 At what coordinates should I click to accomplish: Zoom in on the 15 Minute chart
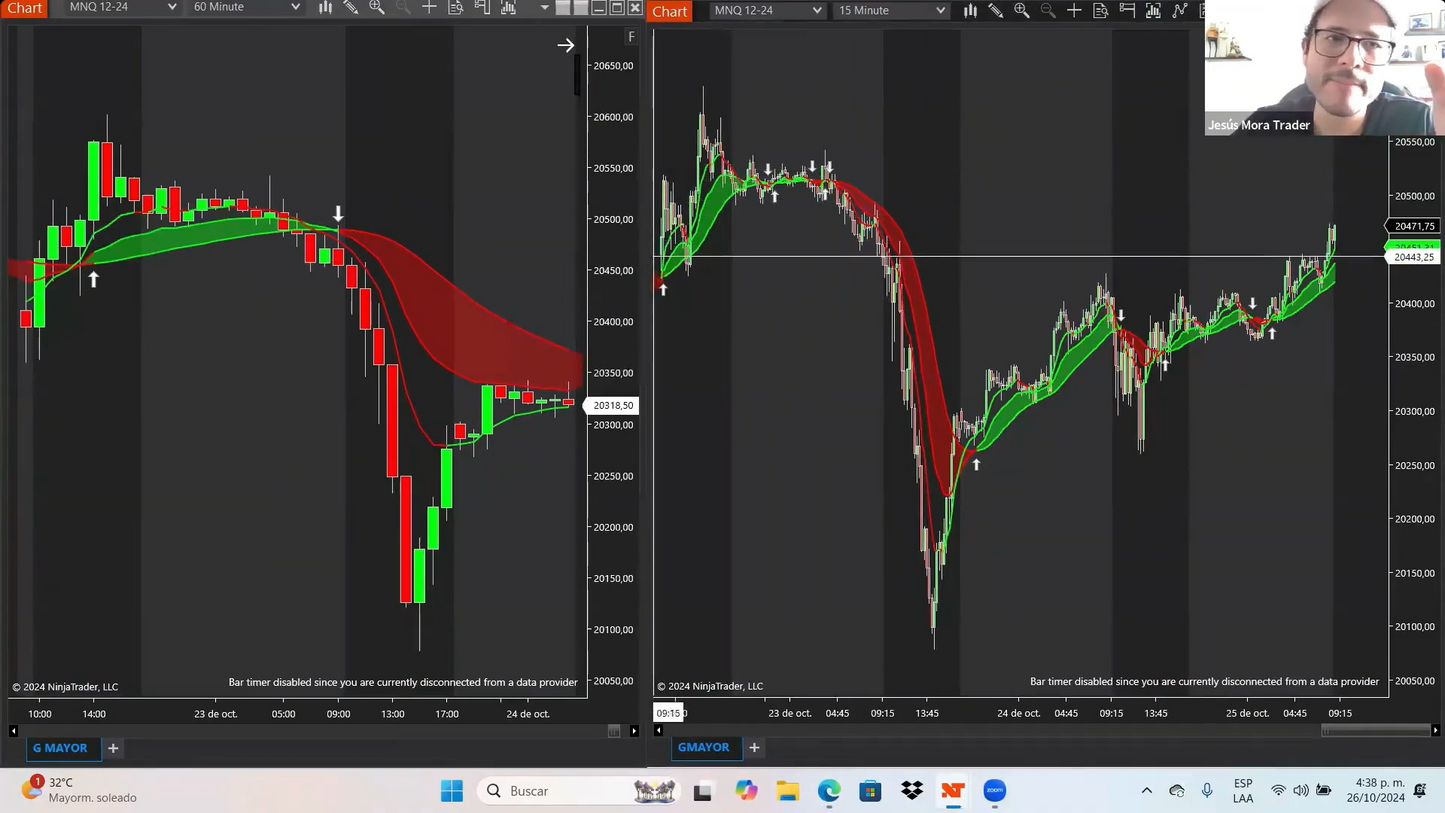[x=1022, y=10]
